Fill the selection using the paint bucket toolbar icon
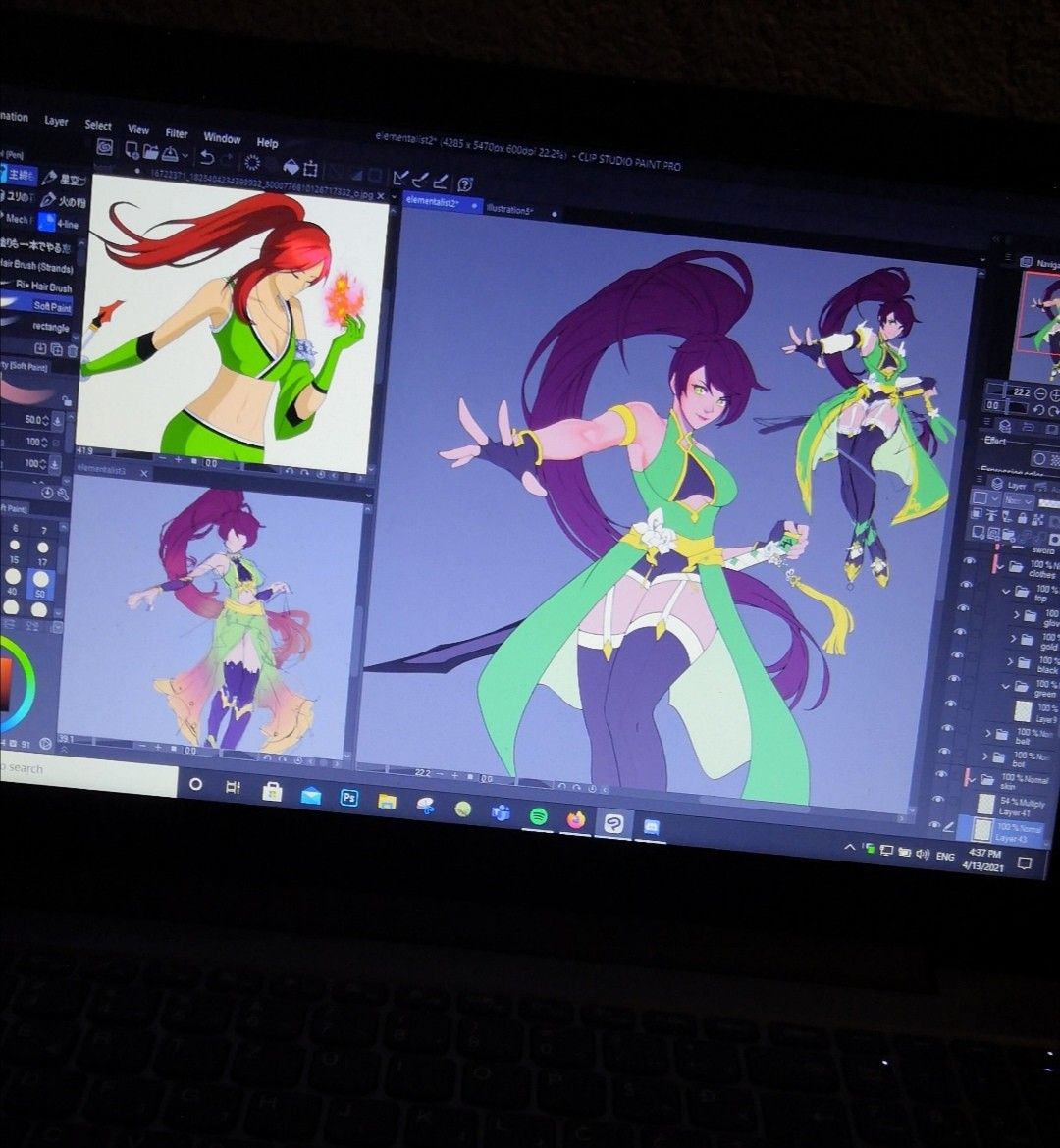Viewport: 1060px width, 1148px height. click(291, 166)
